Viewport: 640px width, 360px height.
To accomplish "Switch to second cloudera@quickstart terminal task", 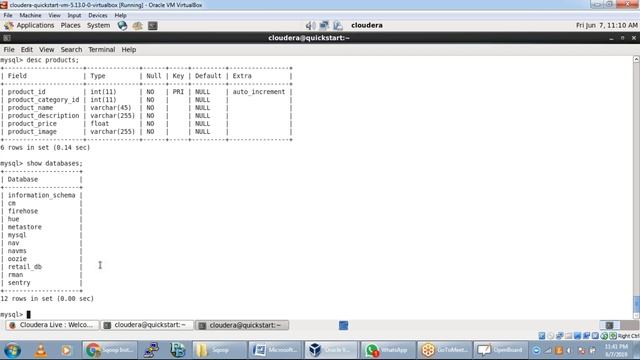I will [x=242, y=325].
